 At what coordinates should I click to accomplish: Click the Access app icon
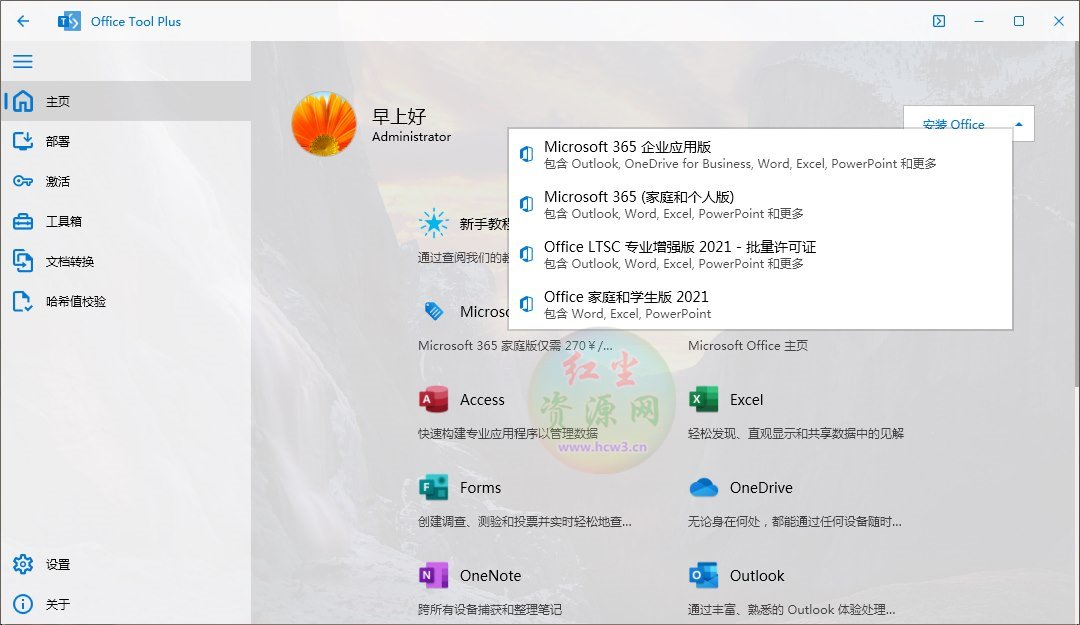click(x=433, y=400)
